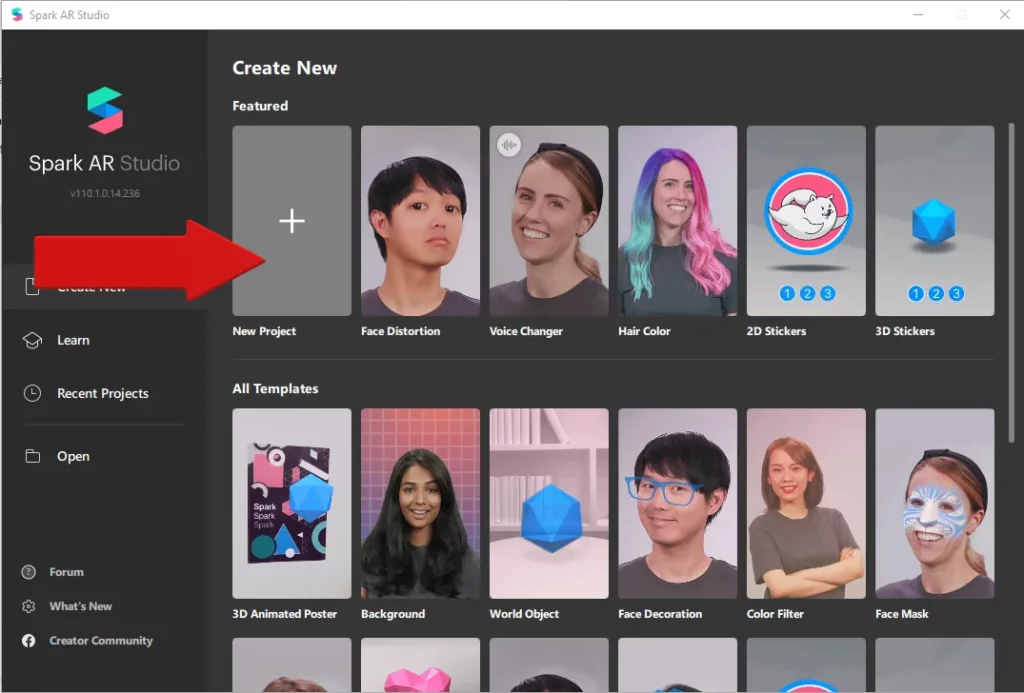Open Recent Projects in the sidebar
The height and width of the screenshot is (693, 1024).
click(x=103, y=393)
